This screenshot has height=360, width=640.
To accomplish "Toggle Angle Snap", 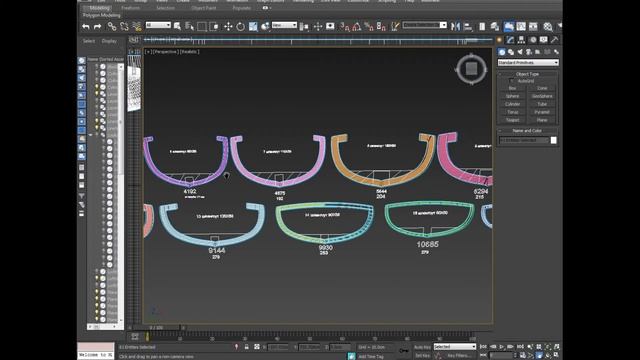I will click(x=357, y=27).
